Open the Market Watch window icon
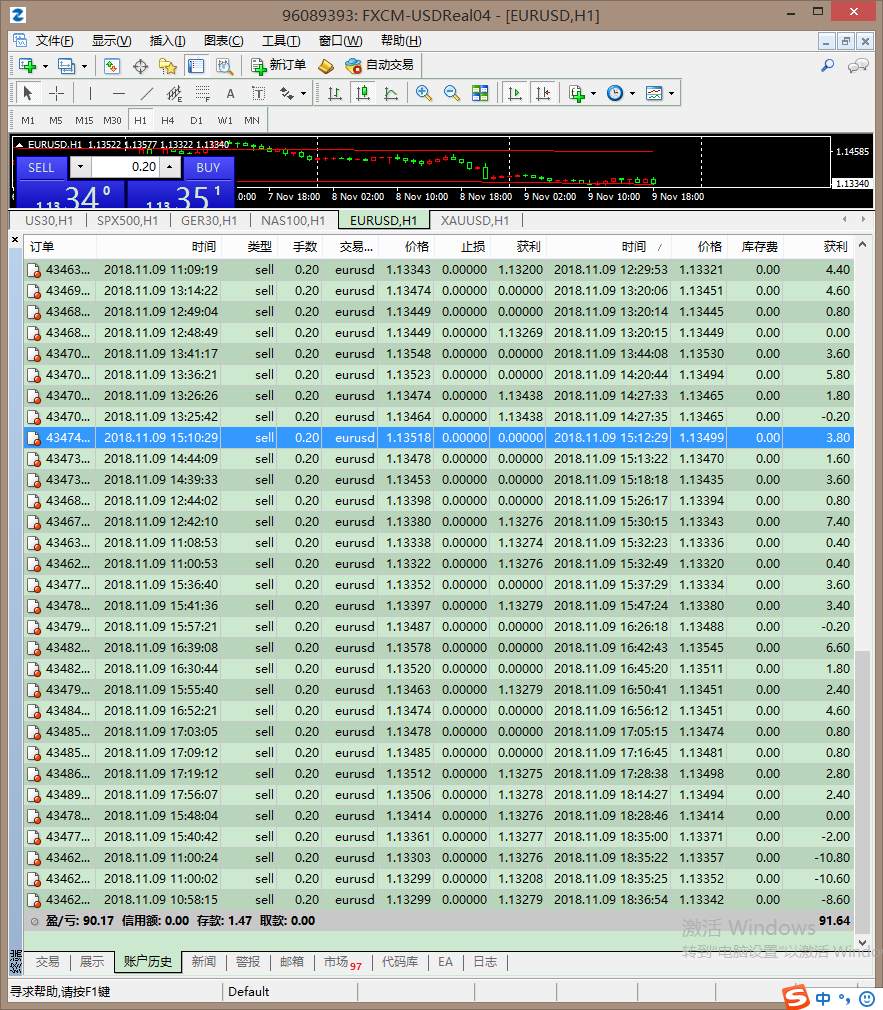Image resolution: width=883 pixels, height=1010 pixels. pyautogui.click(x=112, y=66)
